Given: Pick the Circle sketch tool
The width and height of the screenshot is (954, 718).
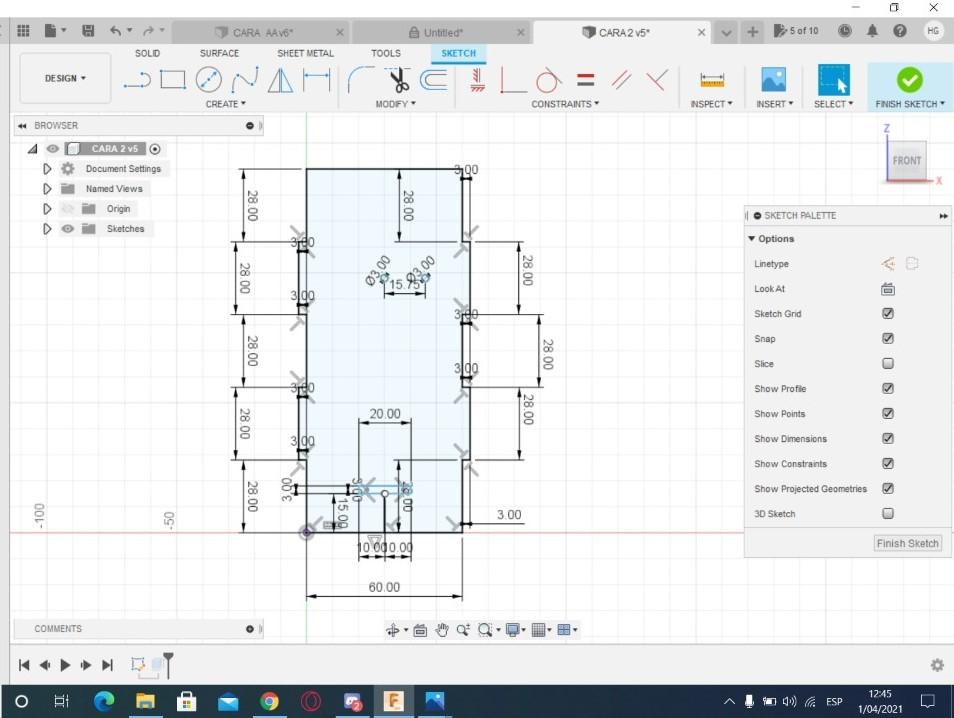Looking at the screenshot, I should click(x=208, y=80).
